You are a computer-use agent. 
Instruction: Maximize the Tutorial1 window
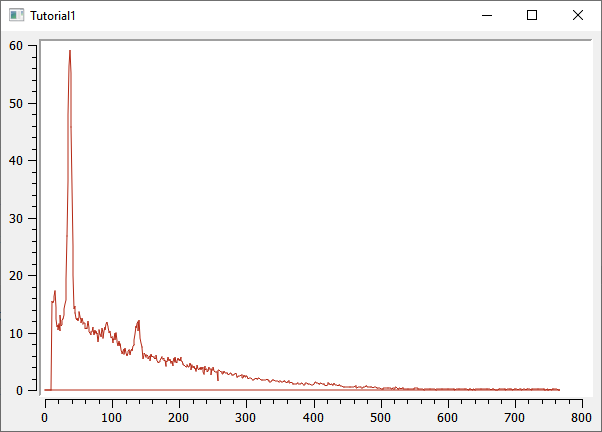[x=532, y=15]
